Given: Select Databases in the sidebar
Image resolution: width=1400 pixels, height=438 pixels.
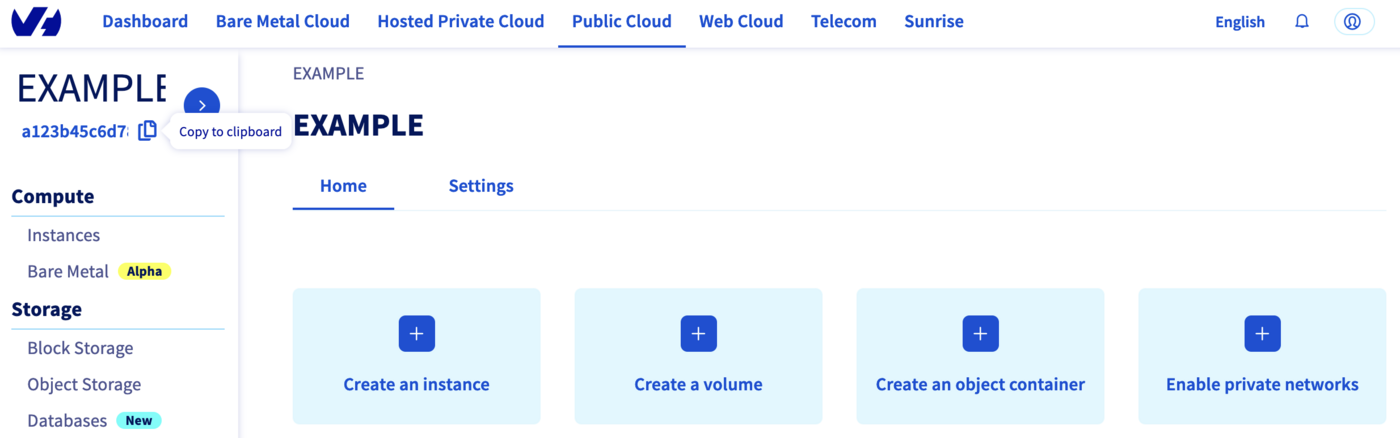Looking at the screenshot, I should [x=67, y=420].
